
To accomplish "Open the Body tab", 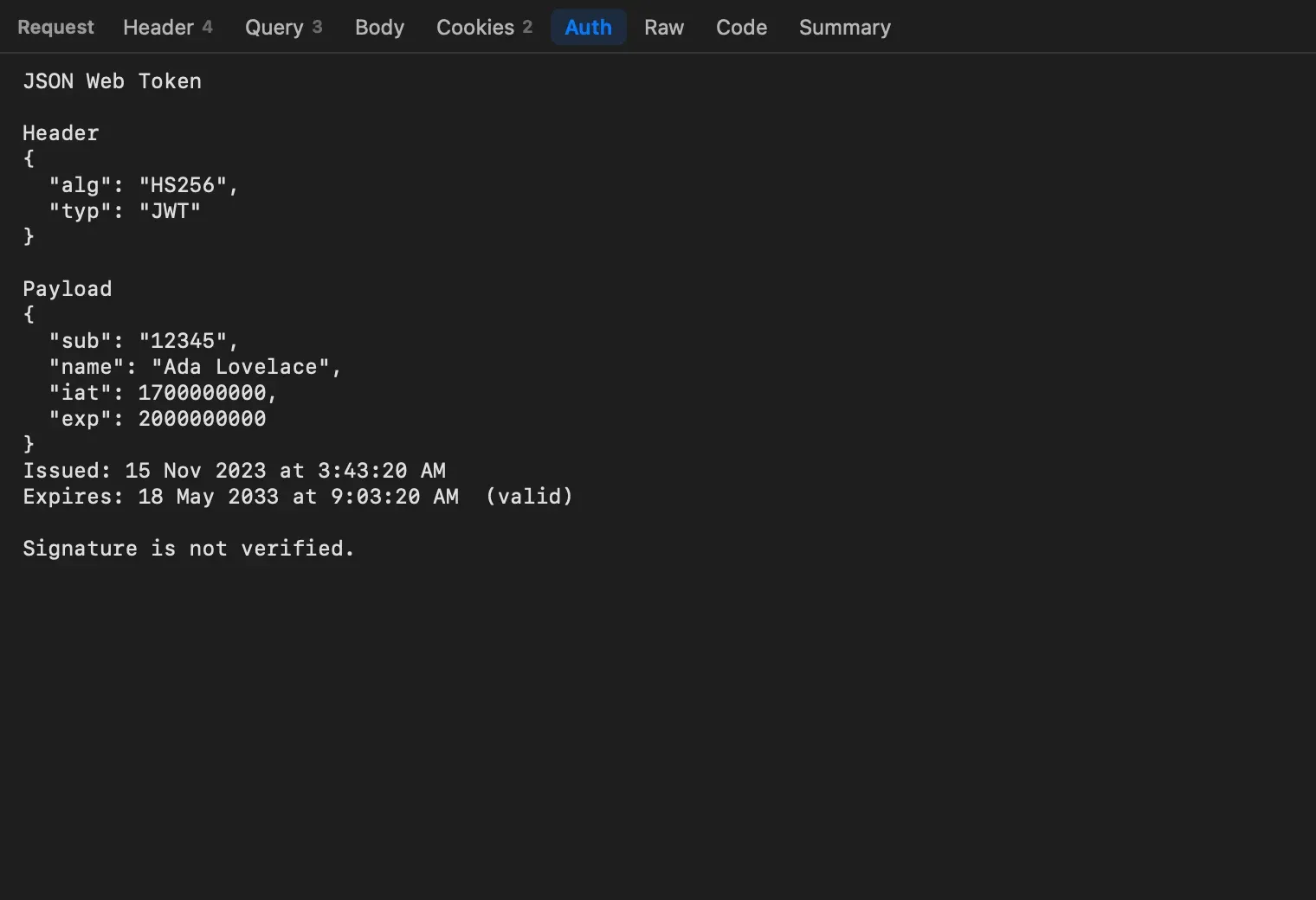I will [x=379, y=27].
